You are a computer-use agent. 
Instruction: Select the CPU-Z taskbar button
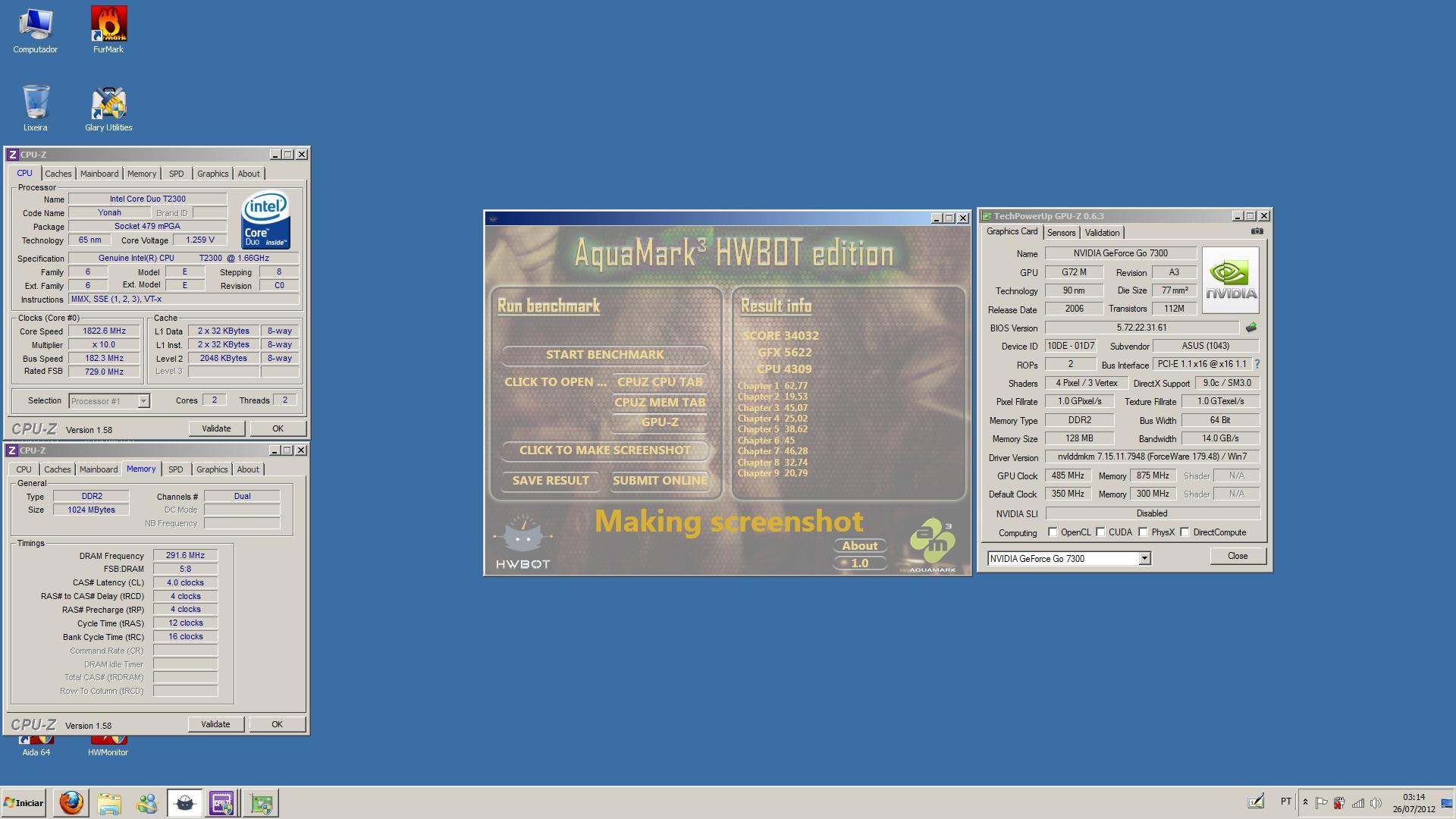point(221,803)
